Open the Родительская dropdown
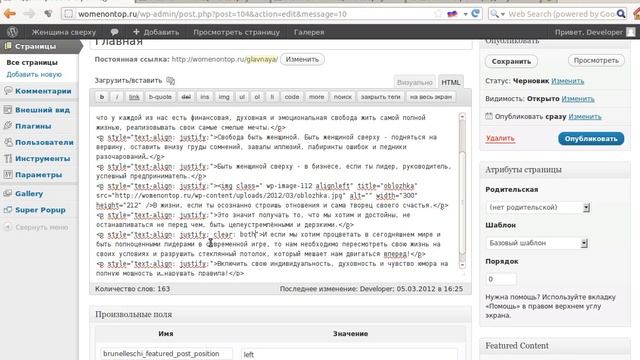 pos(538,207)
